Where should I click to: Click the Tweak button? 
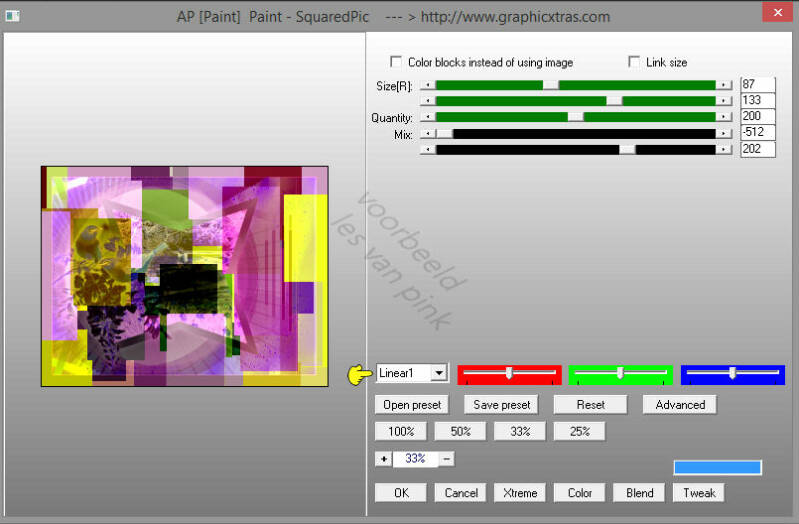coord(699,493)
